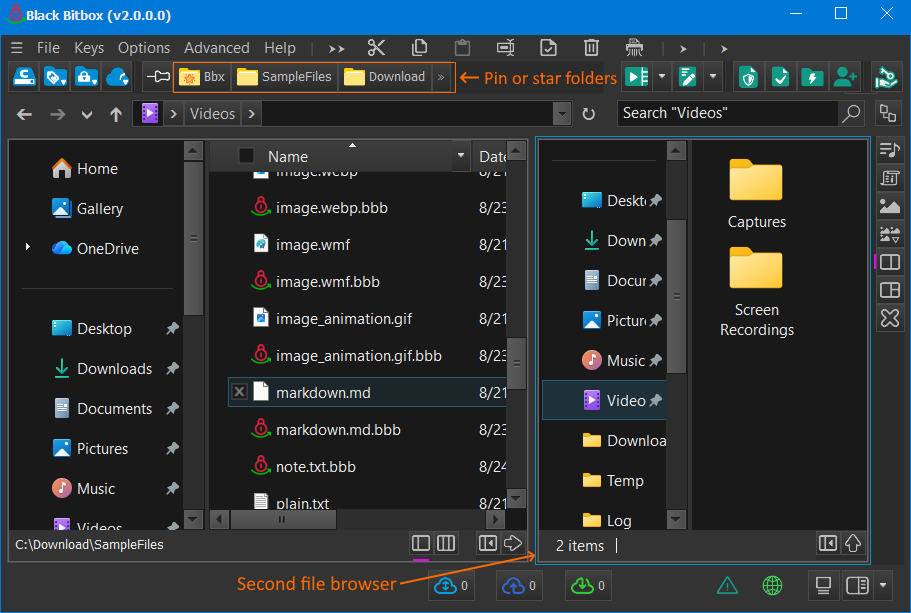Screen dimensions: 911x613
Task: Open the Help menu
Action: 280,48
